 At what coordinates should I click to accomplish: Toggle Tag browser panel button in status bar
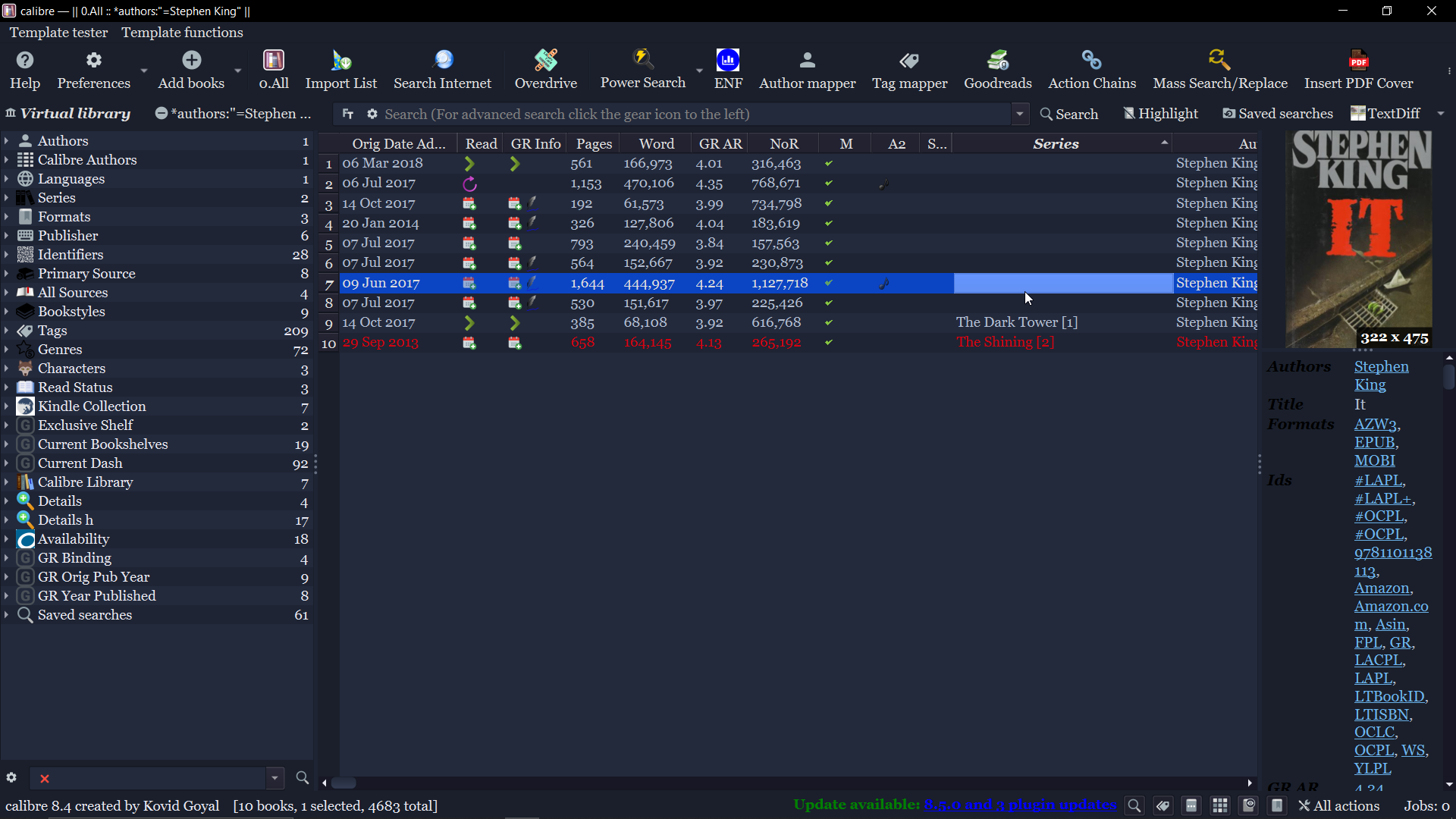1163,806
